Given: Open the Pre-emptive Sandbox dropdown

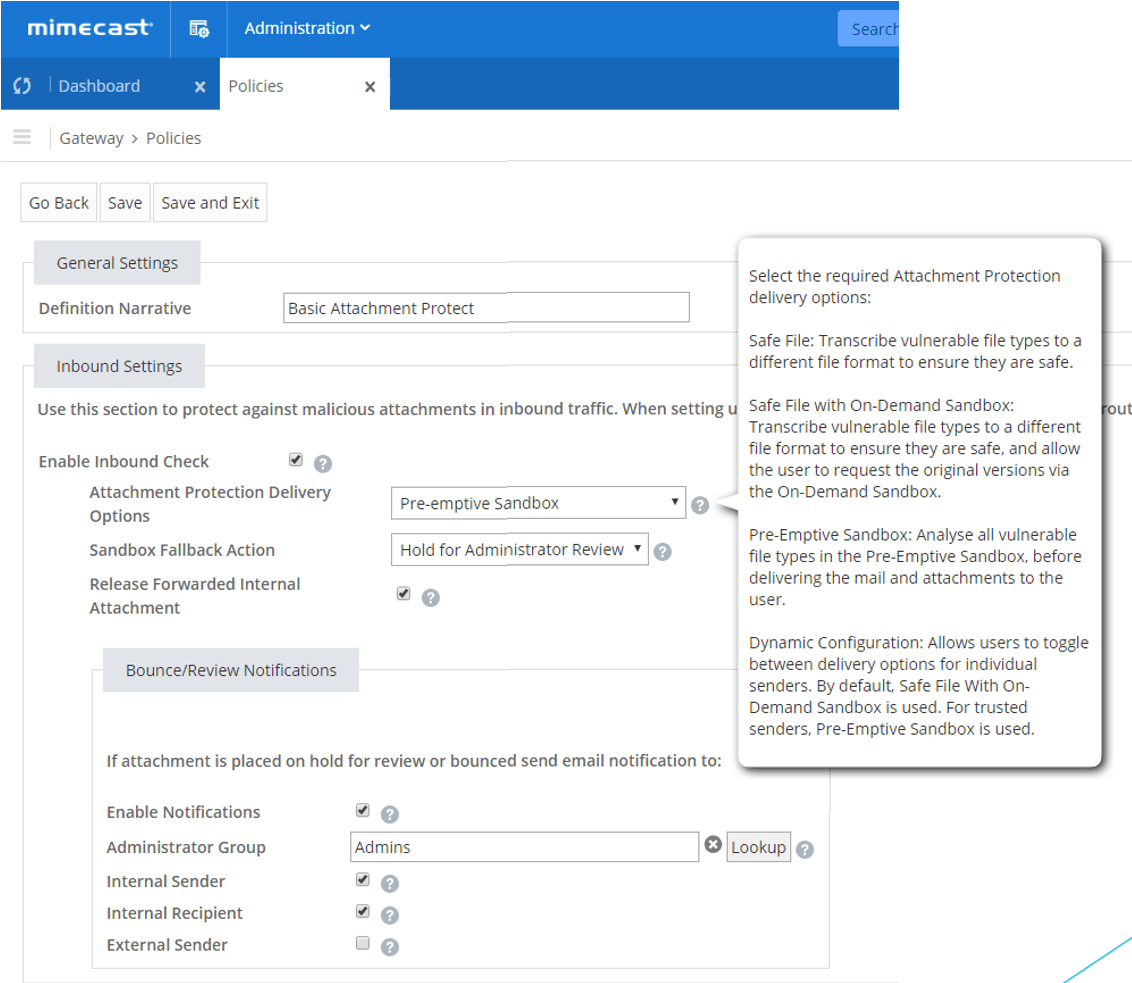Looking at the screenshot, I should [x=538, y=503].
